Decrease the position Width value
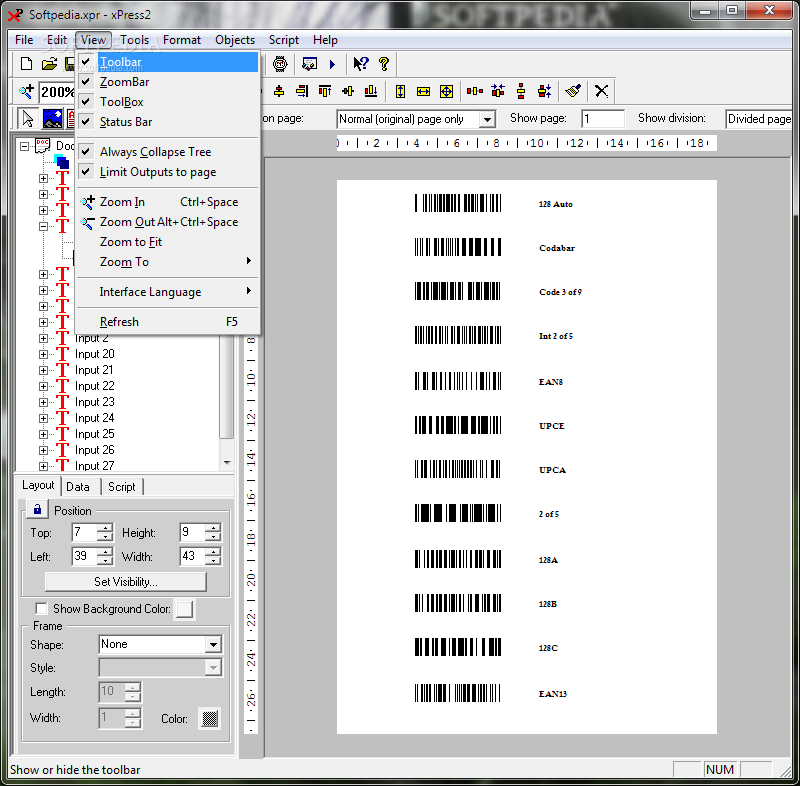Image resolution: width=800 pixels, height=786 pixels. pyautogui.click(x=213, y=561)
